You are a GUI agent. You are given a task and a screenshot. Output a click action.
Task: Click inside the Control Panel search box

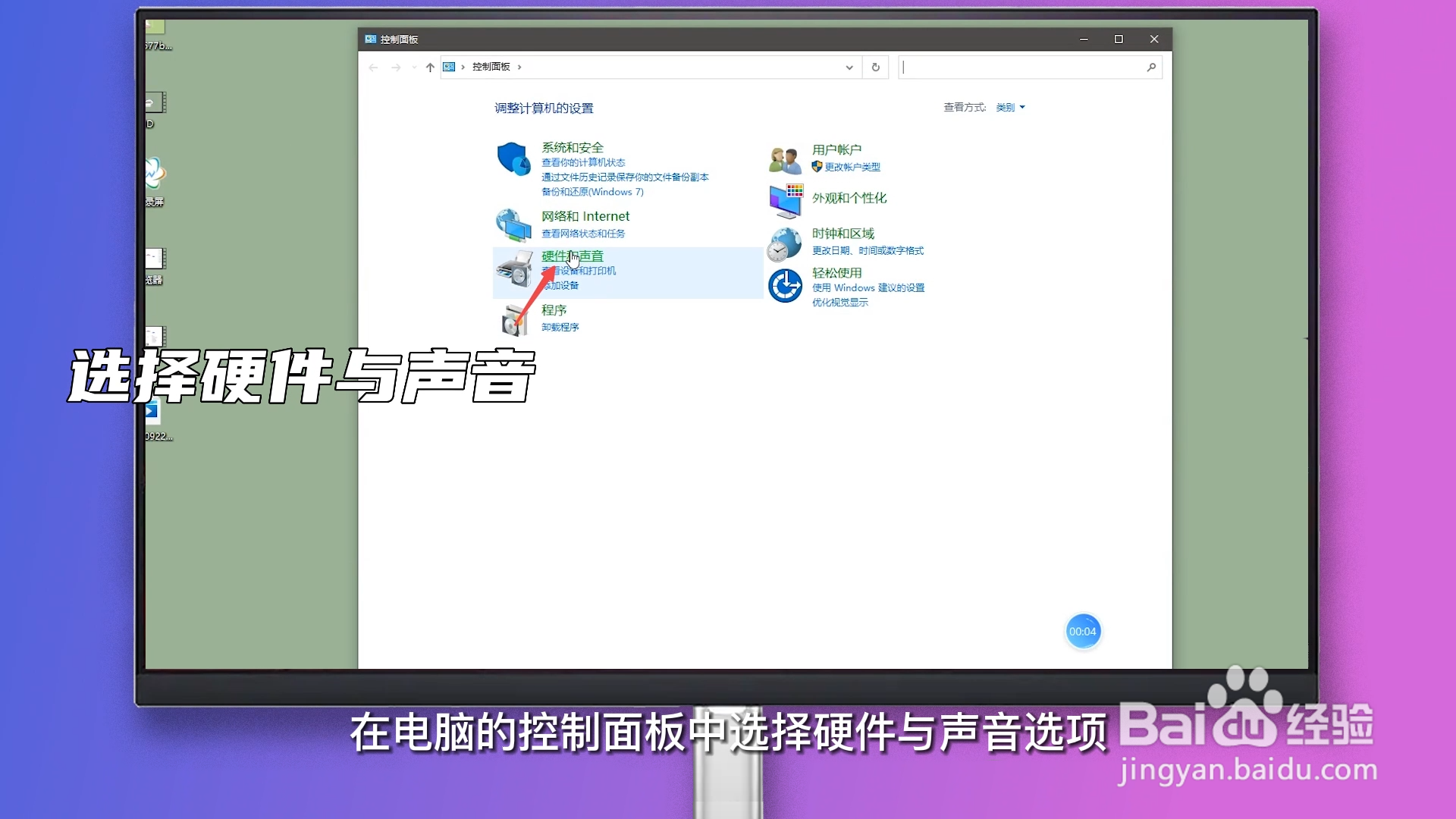[x=1024, y=67]
